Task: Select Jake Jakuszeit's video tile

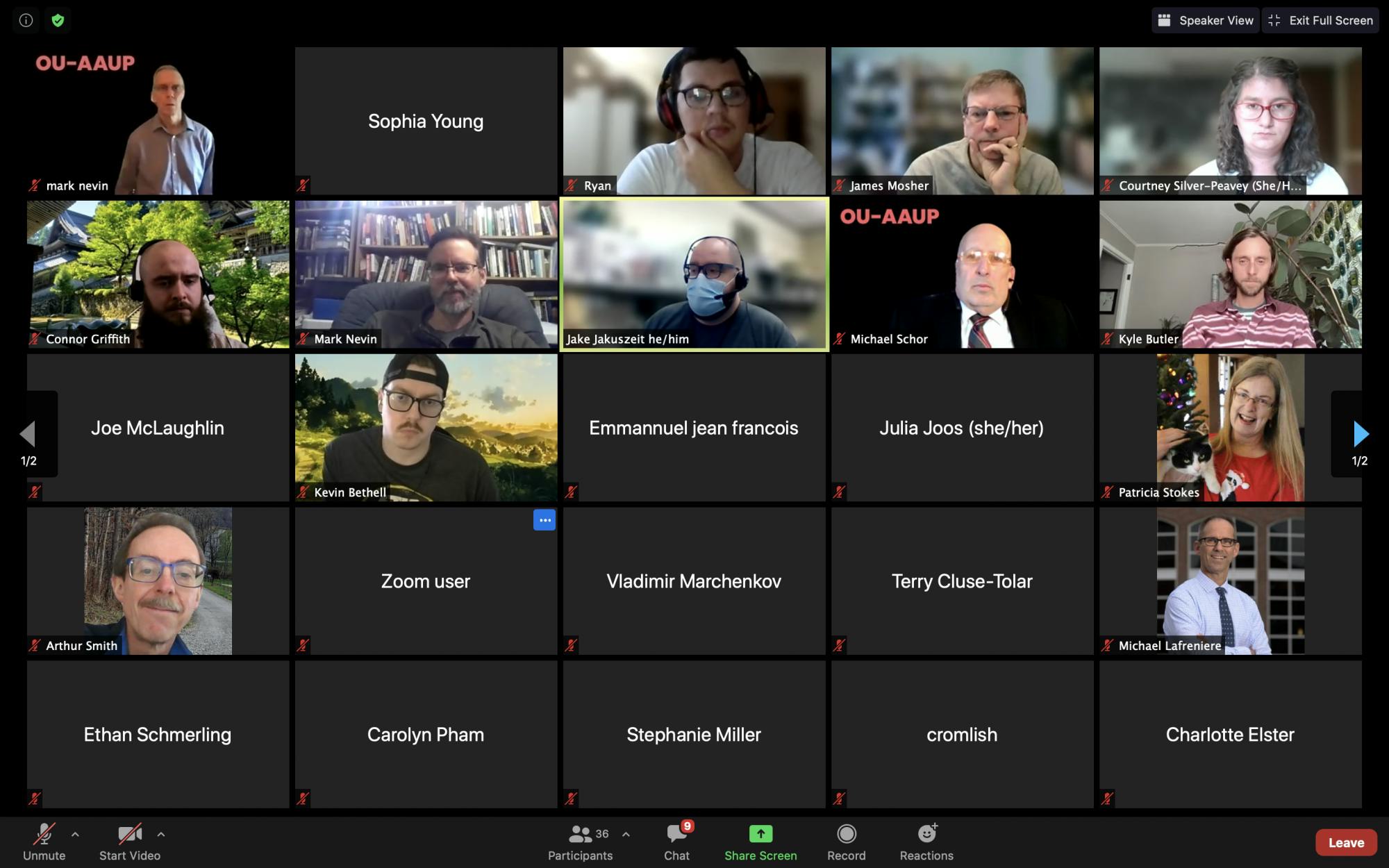Action: [x=694, y=274]
